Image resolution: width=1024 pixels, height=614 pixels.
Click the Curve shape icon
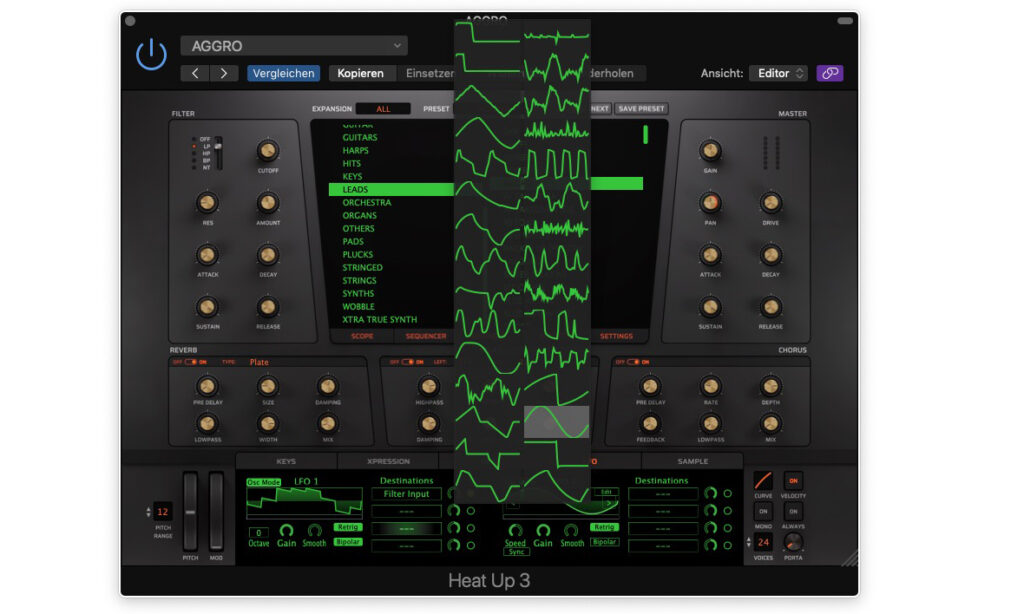tap(763, 480)
